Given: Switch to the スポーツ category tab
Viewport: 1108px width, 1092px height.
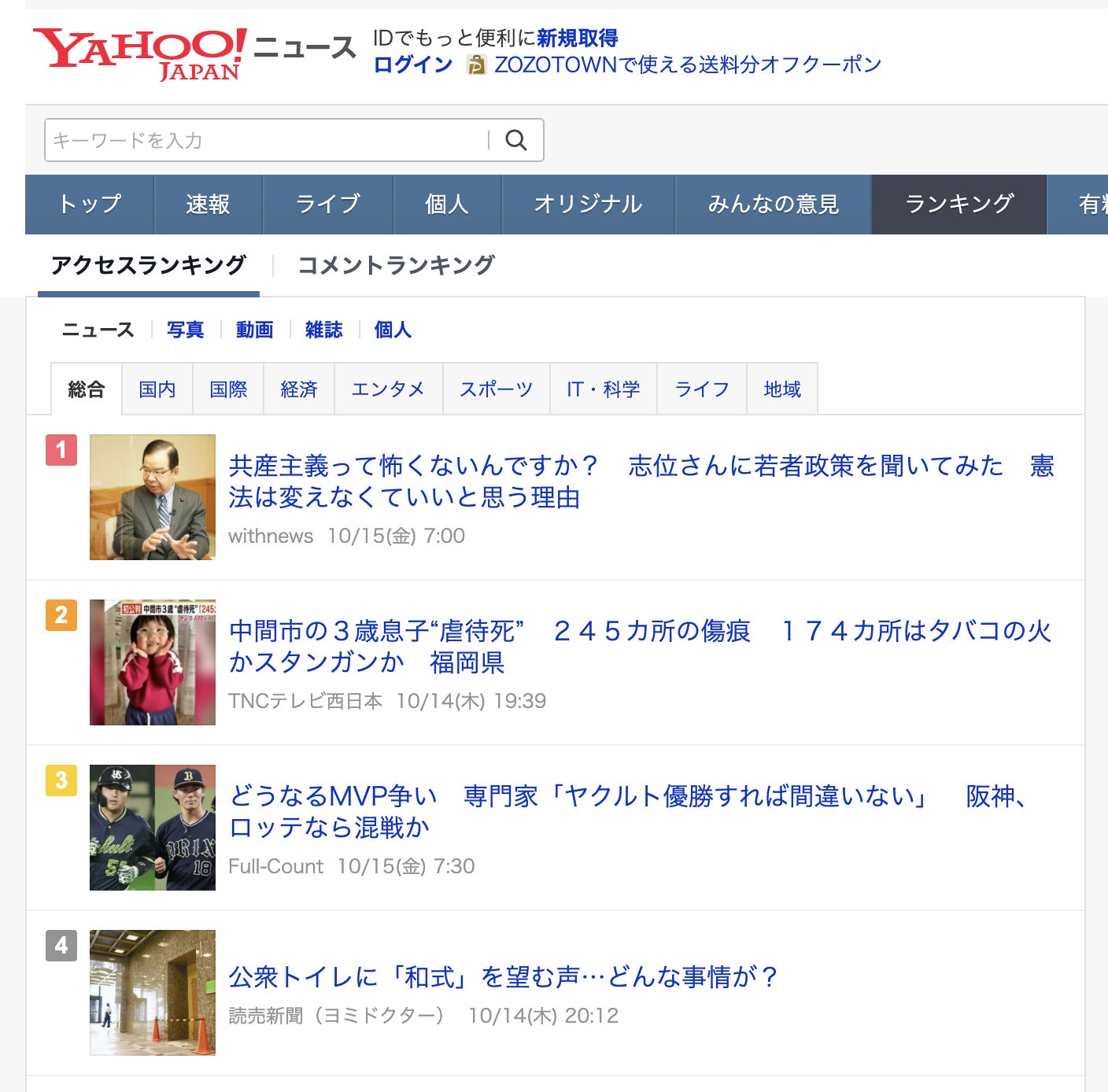Looking at the screenshot, I should [x=496, y=389].
